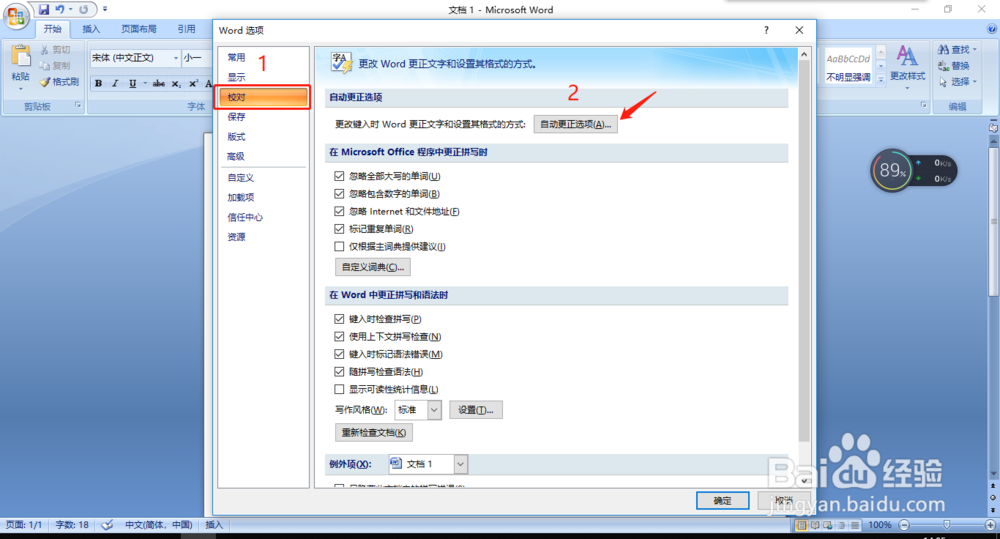Select 自定义 category in Word Options
Screen dimensions: 1000x539
[263, 178]
